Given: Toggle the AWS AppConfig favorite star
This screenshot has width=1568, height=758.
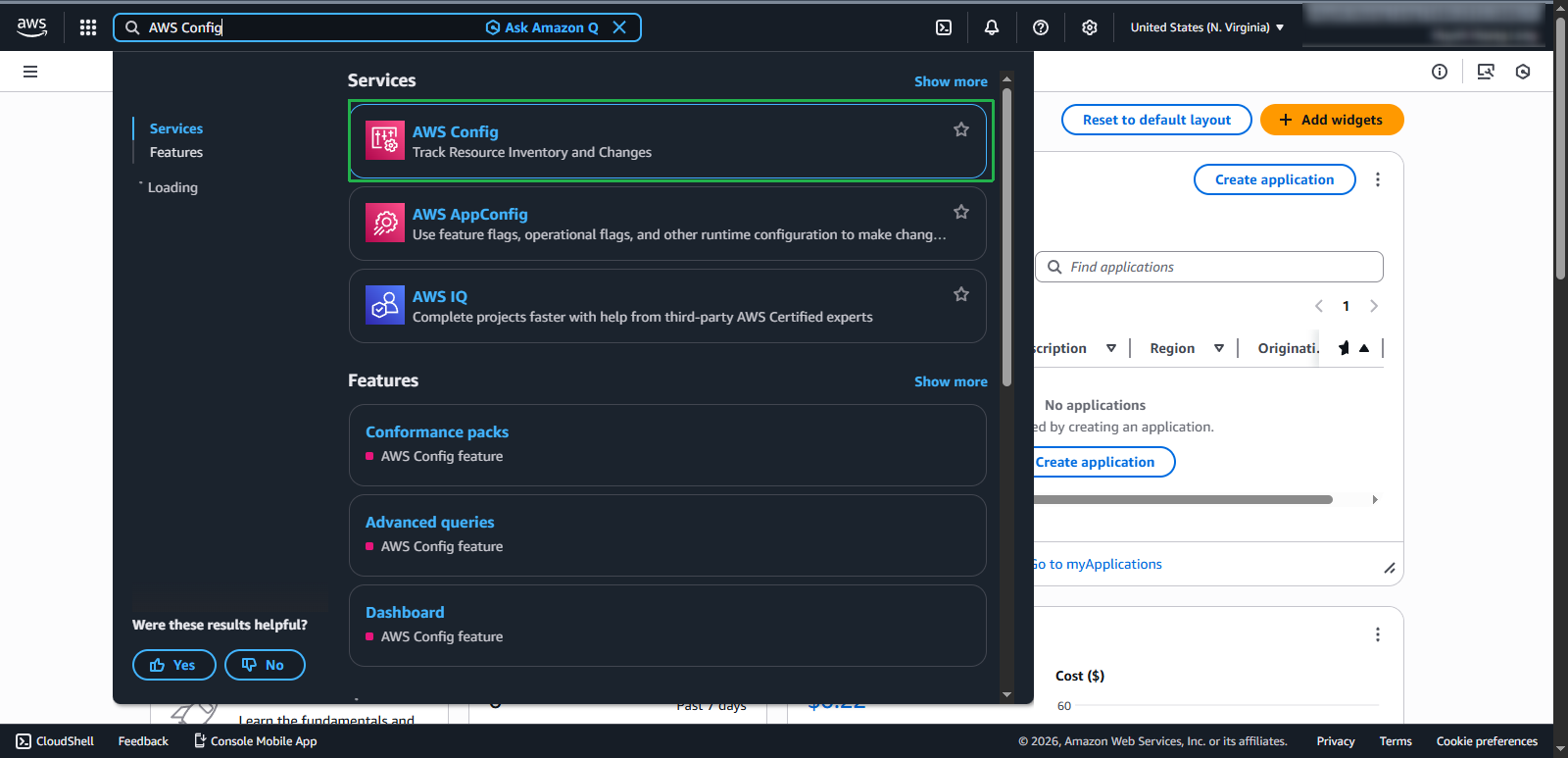Looking at the screenshot, I should pos(961,212).
